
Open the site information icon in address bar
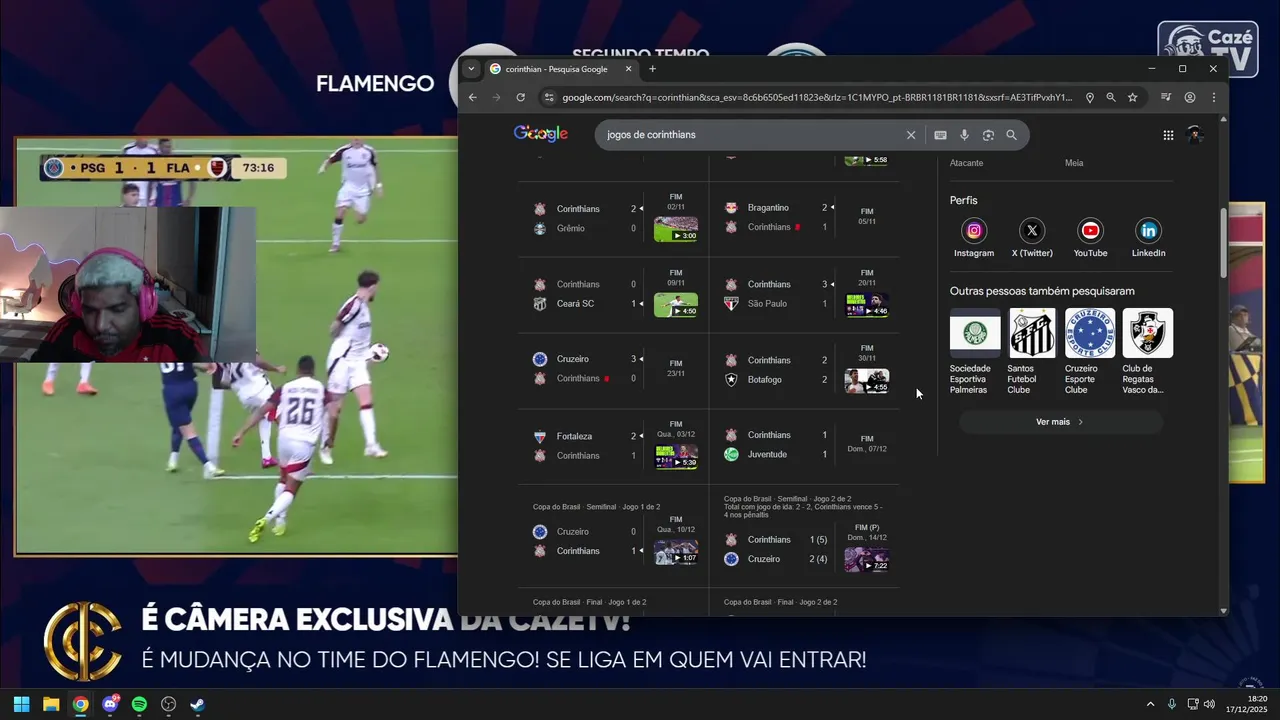pos(547,97)
